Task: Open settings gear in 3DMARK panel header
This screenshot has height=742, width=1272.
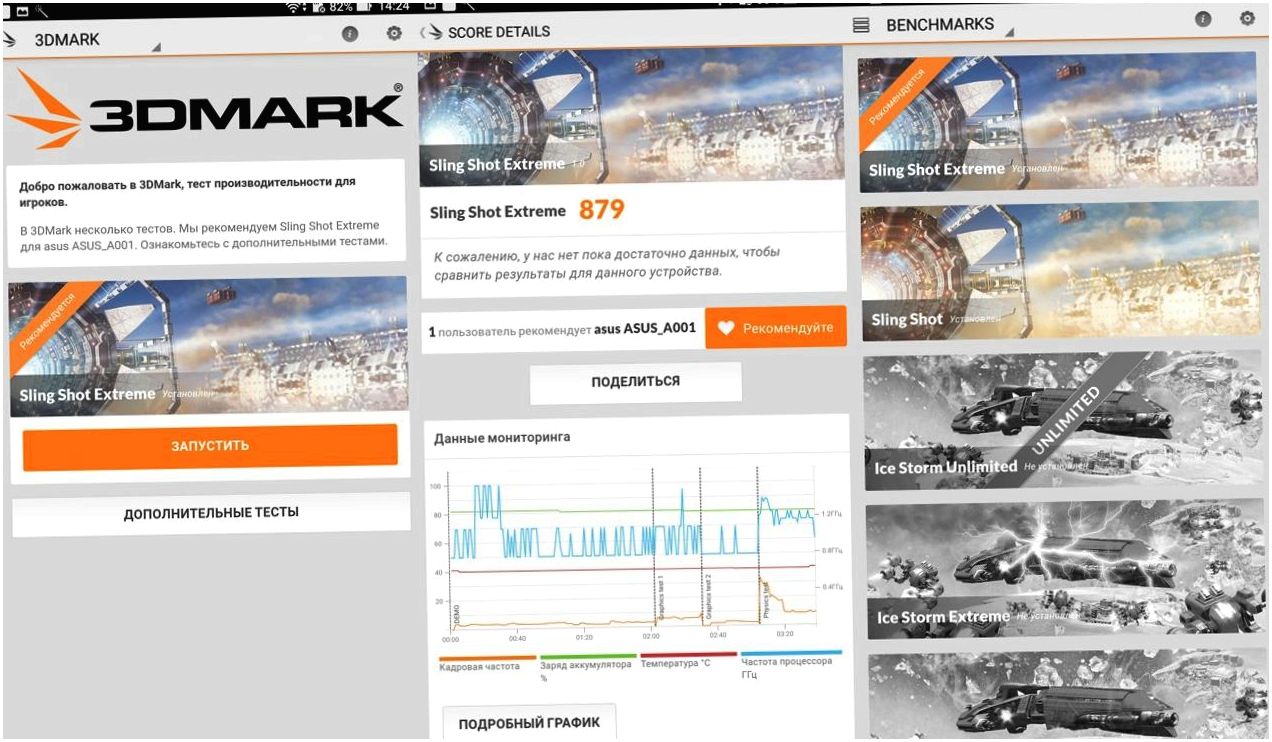Action: (394, 33)
